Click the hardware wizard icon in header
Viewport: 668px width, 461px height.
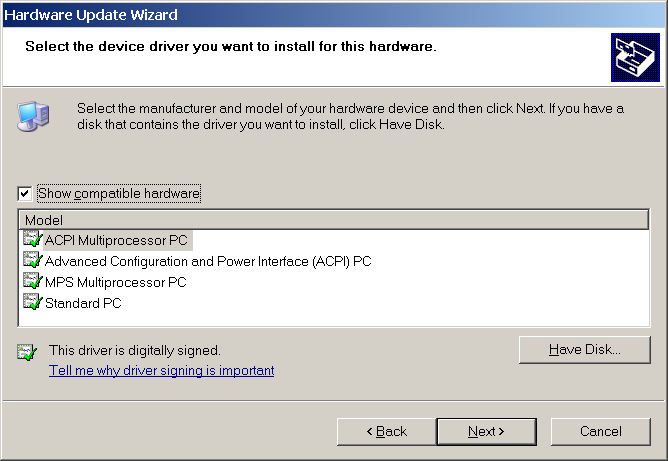coord(633,59)
